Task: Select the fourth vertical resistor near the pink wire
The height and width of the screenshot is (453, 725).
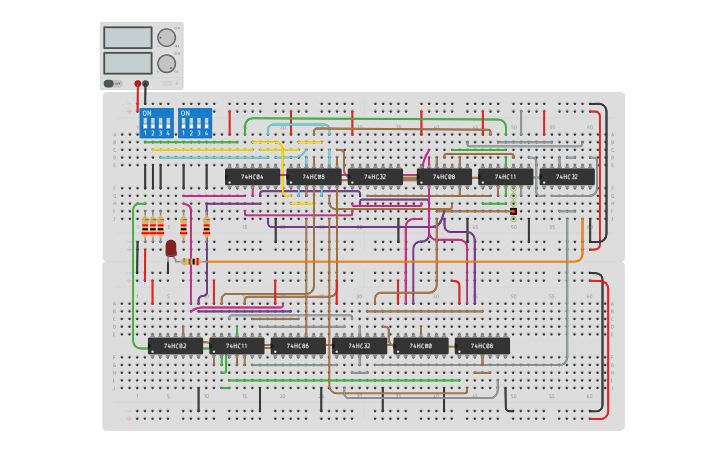Action: click(184, 226)
